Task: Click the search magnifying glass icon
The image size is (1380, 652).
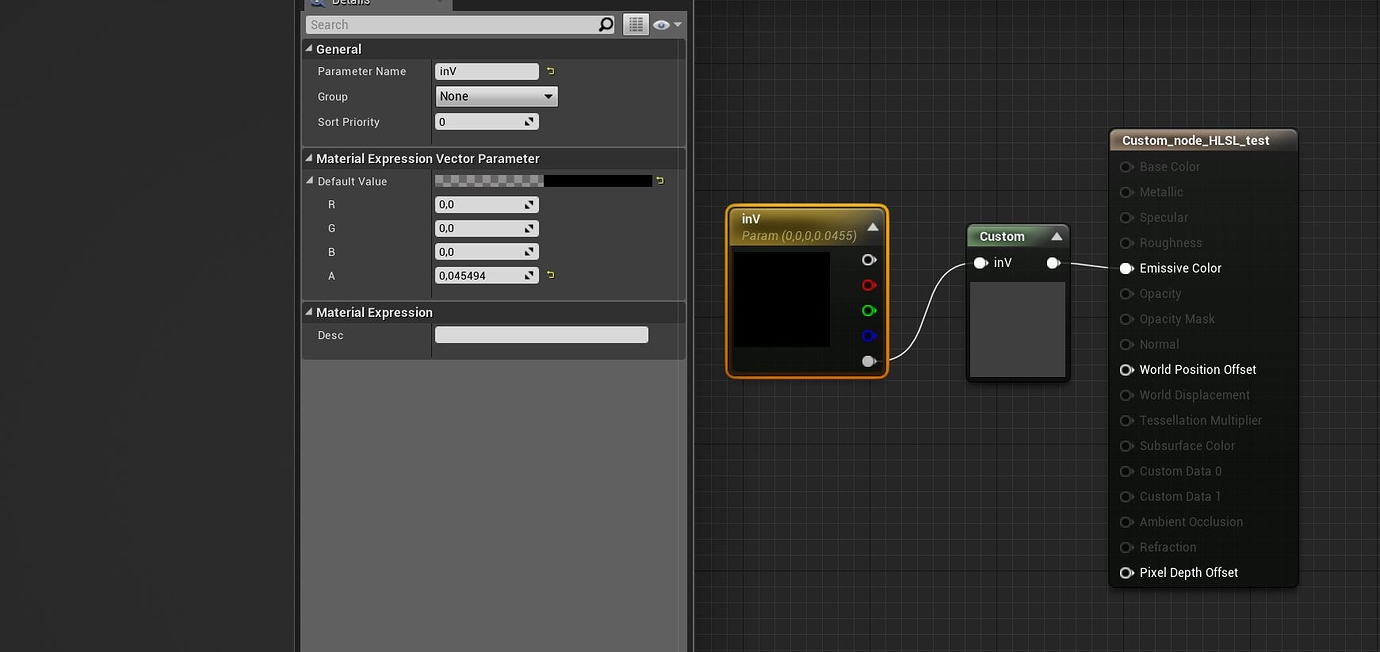Action: pos(604,24)
